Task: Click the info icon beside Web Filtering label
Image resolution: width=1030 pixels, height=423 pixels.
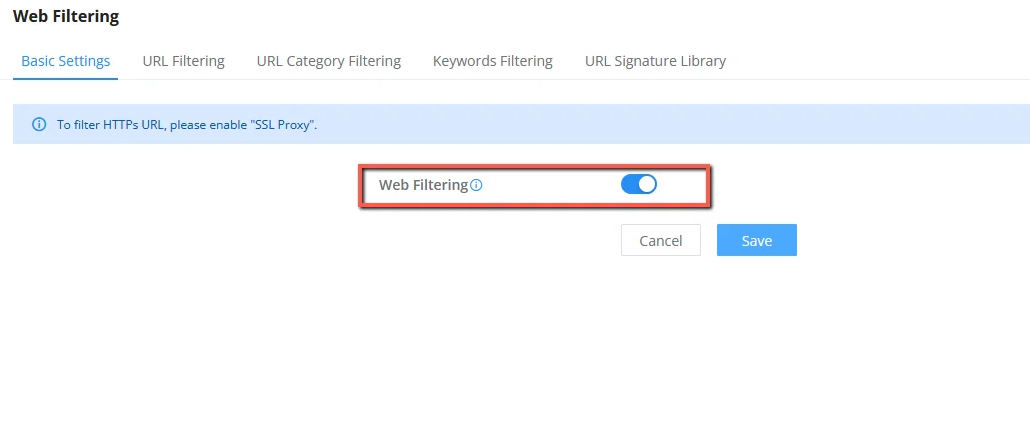Action: click(477, 185)
